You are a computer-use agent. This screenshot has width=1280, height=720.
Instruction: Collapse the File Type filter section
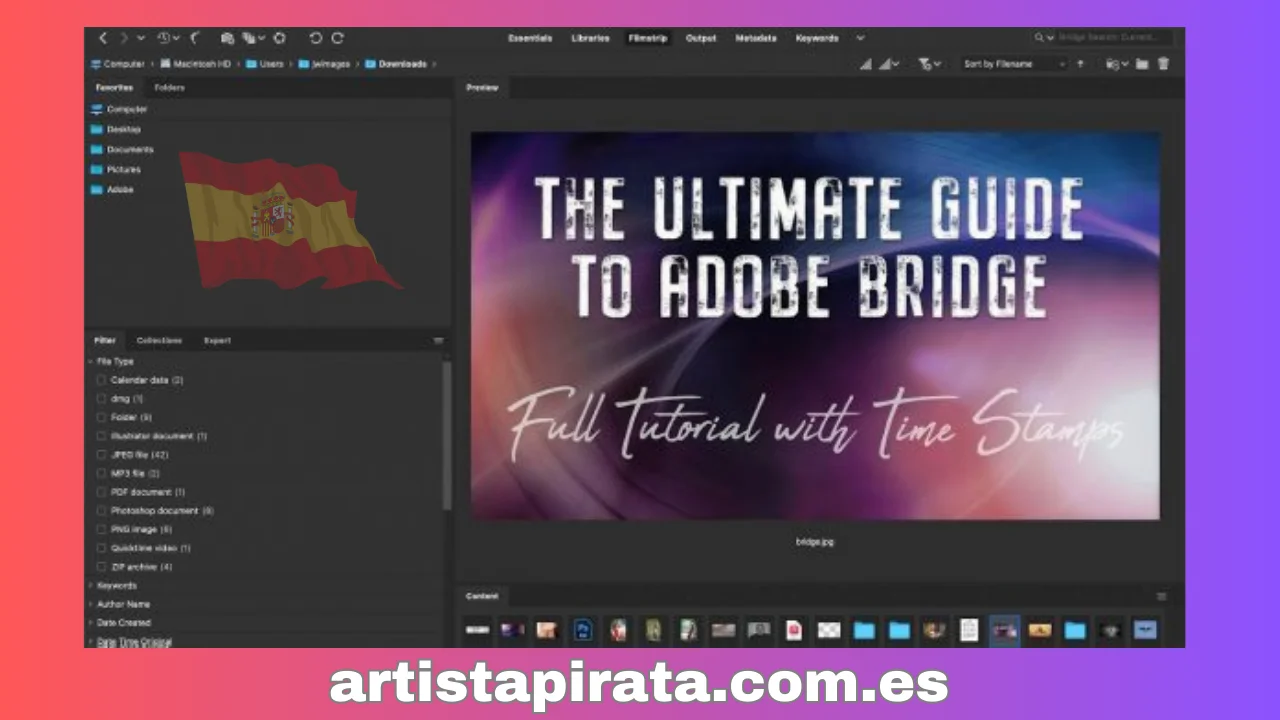click(x=90, y=361)
